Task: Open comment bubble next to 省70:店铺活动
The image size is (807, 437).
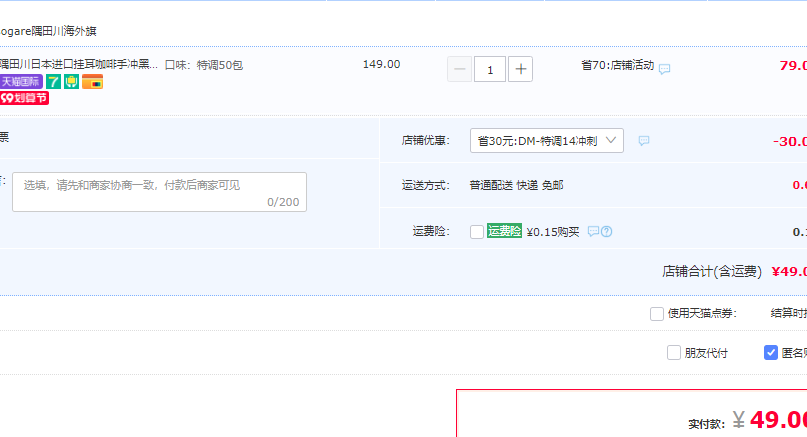Action: pyautogui.click(x=664, y=68)
